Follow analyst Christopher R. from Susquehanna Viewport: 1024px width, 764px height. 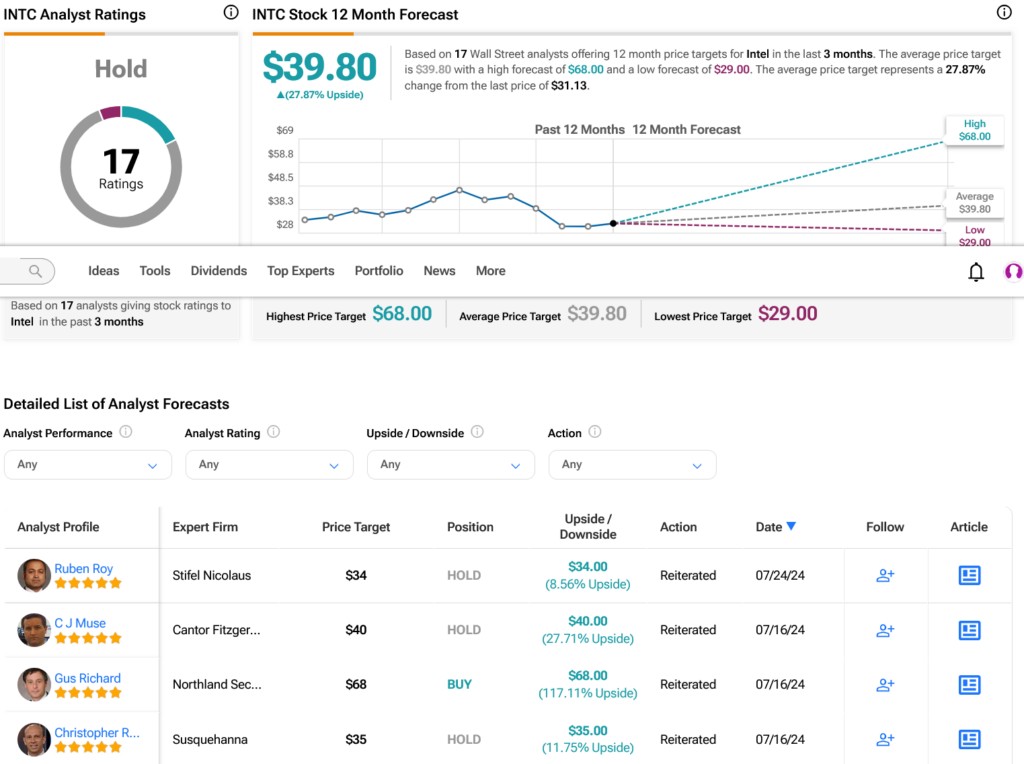click(x=885, y=739)
